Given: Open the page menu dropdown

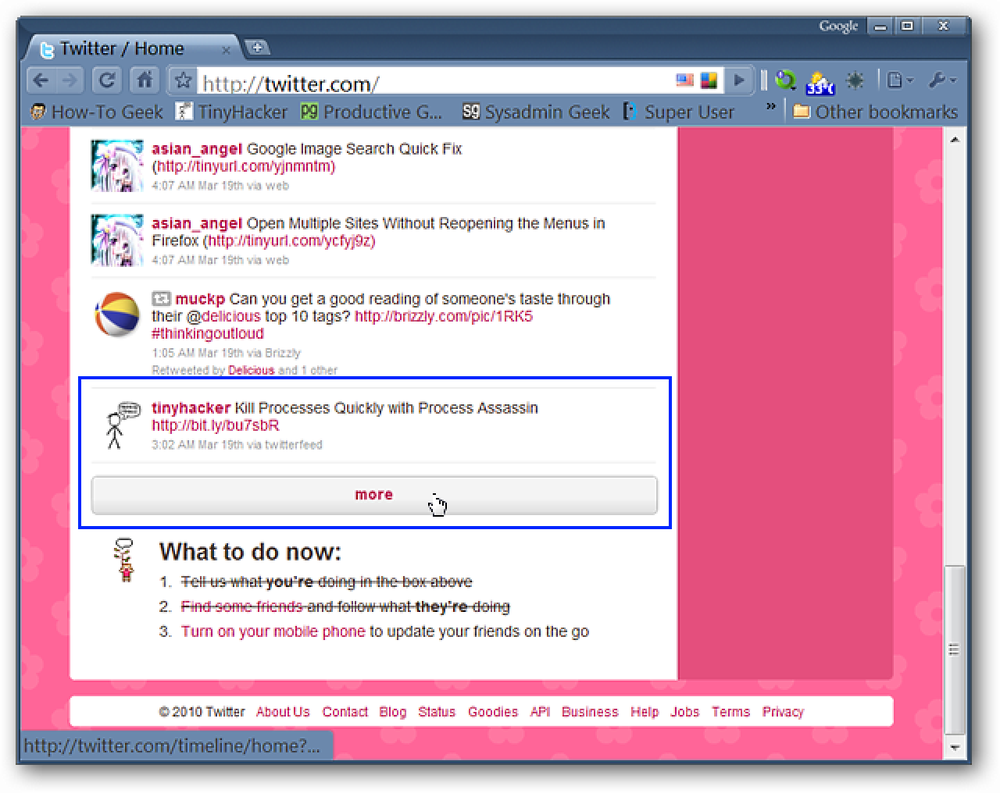Looking at the screenshot, I should tap(901, 80).
